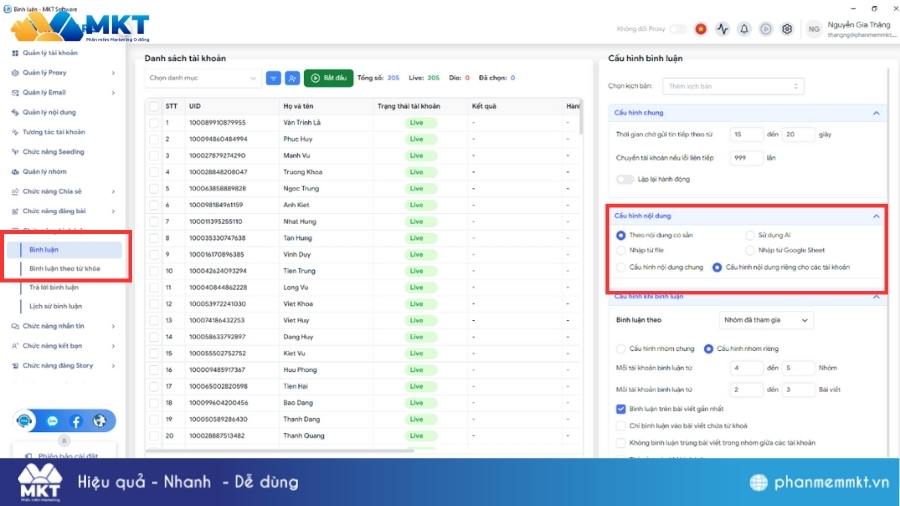Select Cấu hình nhóm chung radio
This screenshot has height=506, width=900.
pyautogui.click(x=620, y=349)
